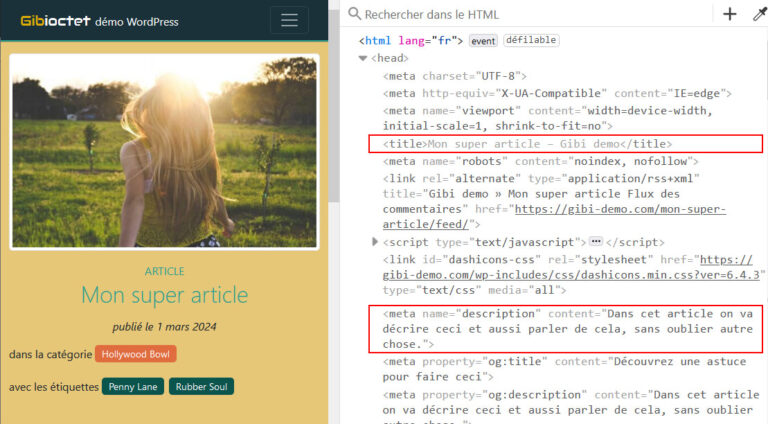Select the meta viewport line
Viewport: 768px width, 424px height.
click(x=547, y=118)
